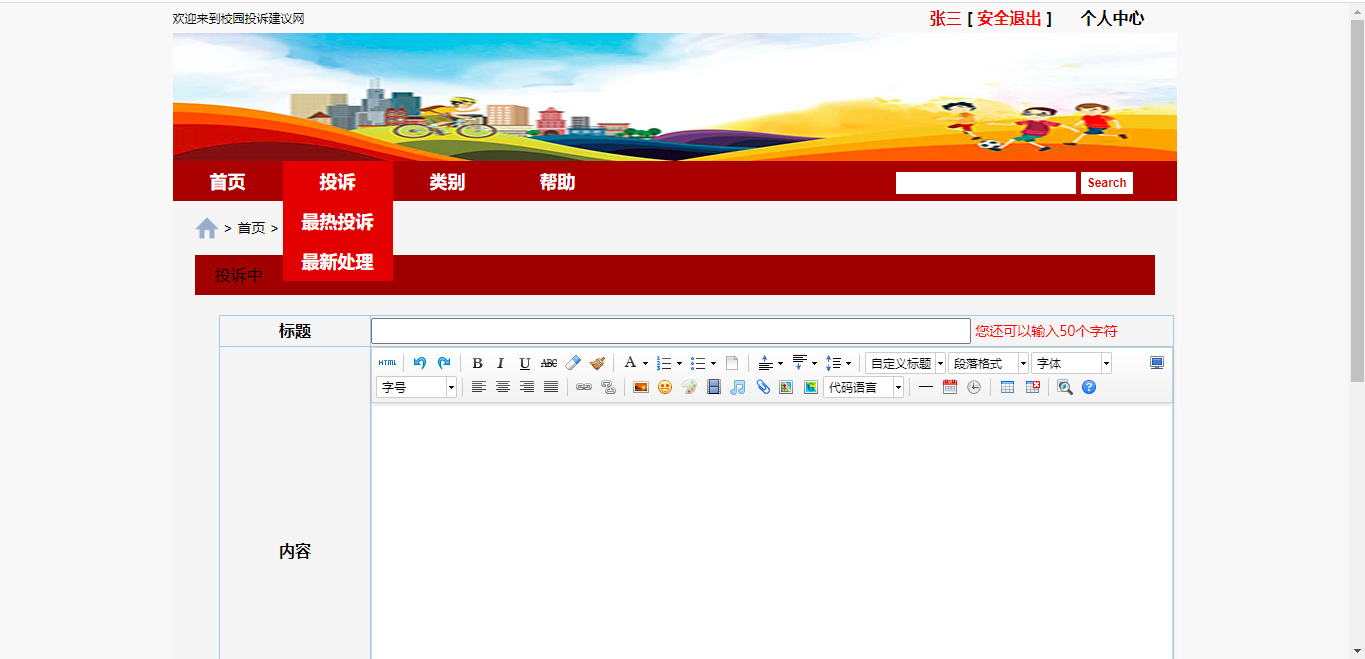This screenshot has height=659, width=1365.
Task: Click the Google map icon
Action: click(810, 387)
